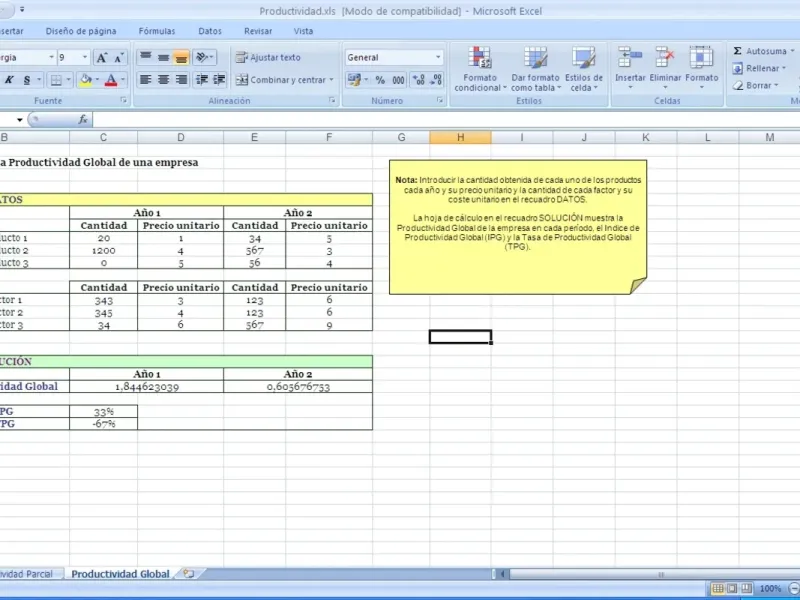This screenshot has width=800, height=600.
Task: Open font color dropdown arrow
Action: 123,80
